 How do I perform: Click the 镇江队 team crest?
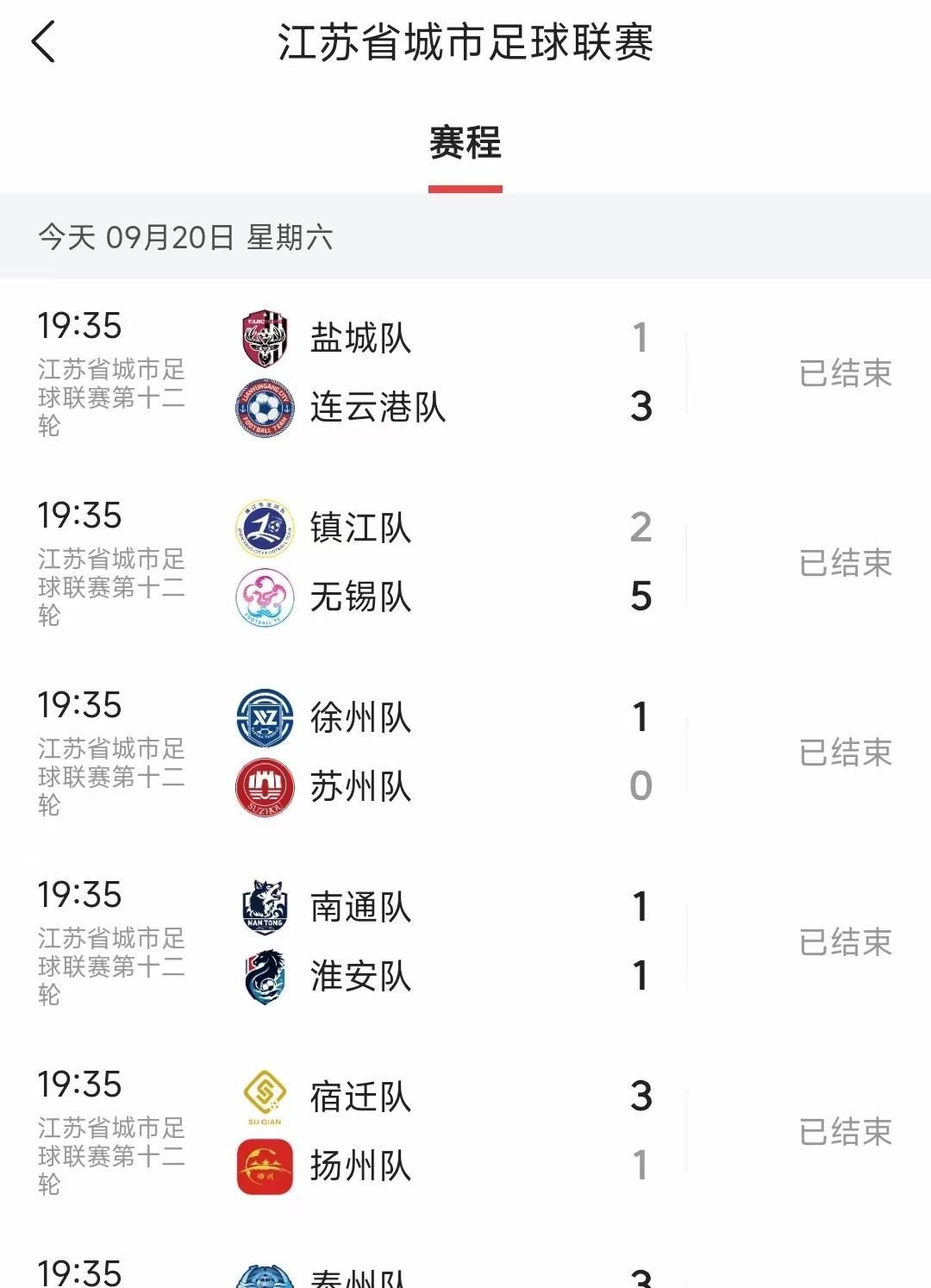coord(265,528)
